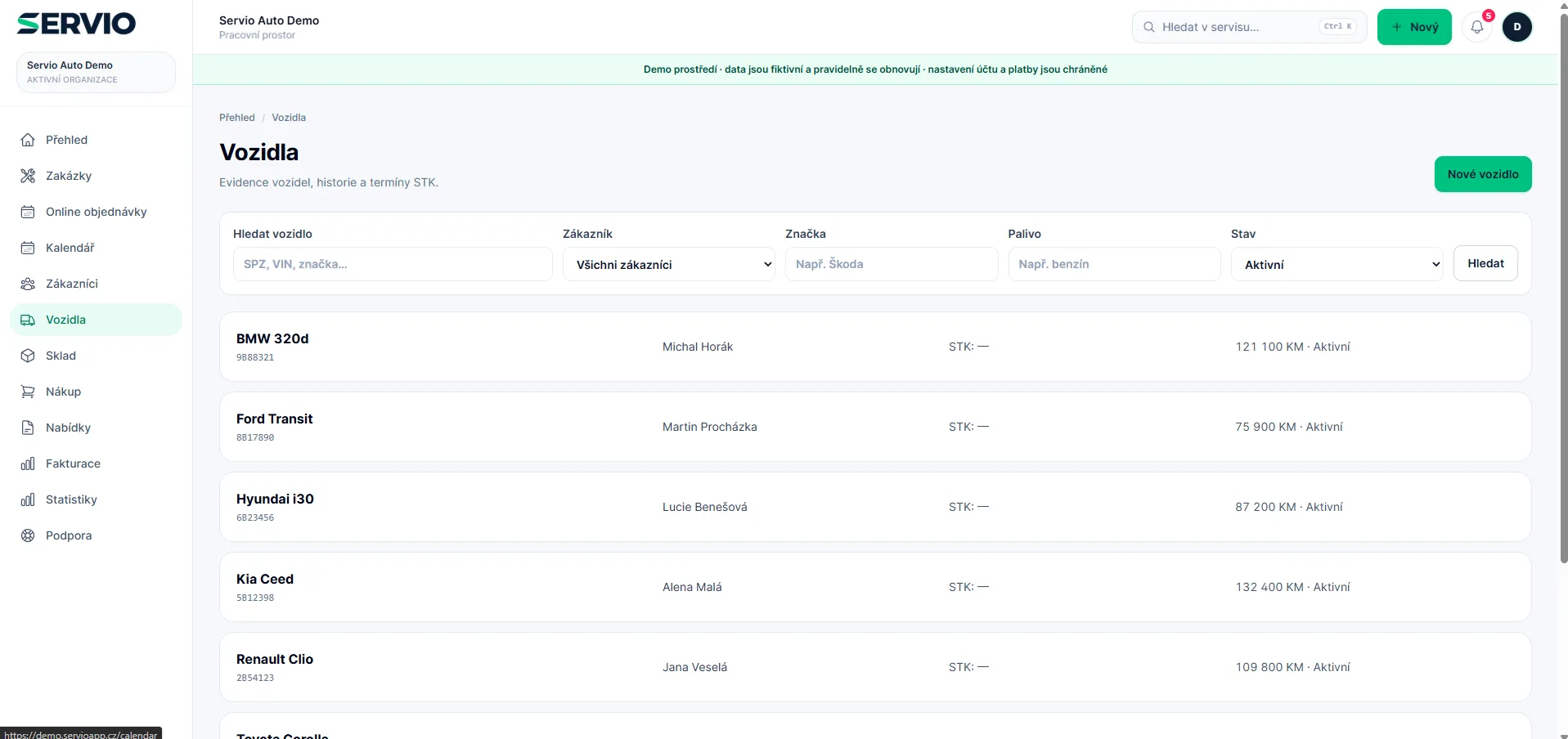Follow the Přehled breadcrumb link

point(237,118)
